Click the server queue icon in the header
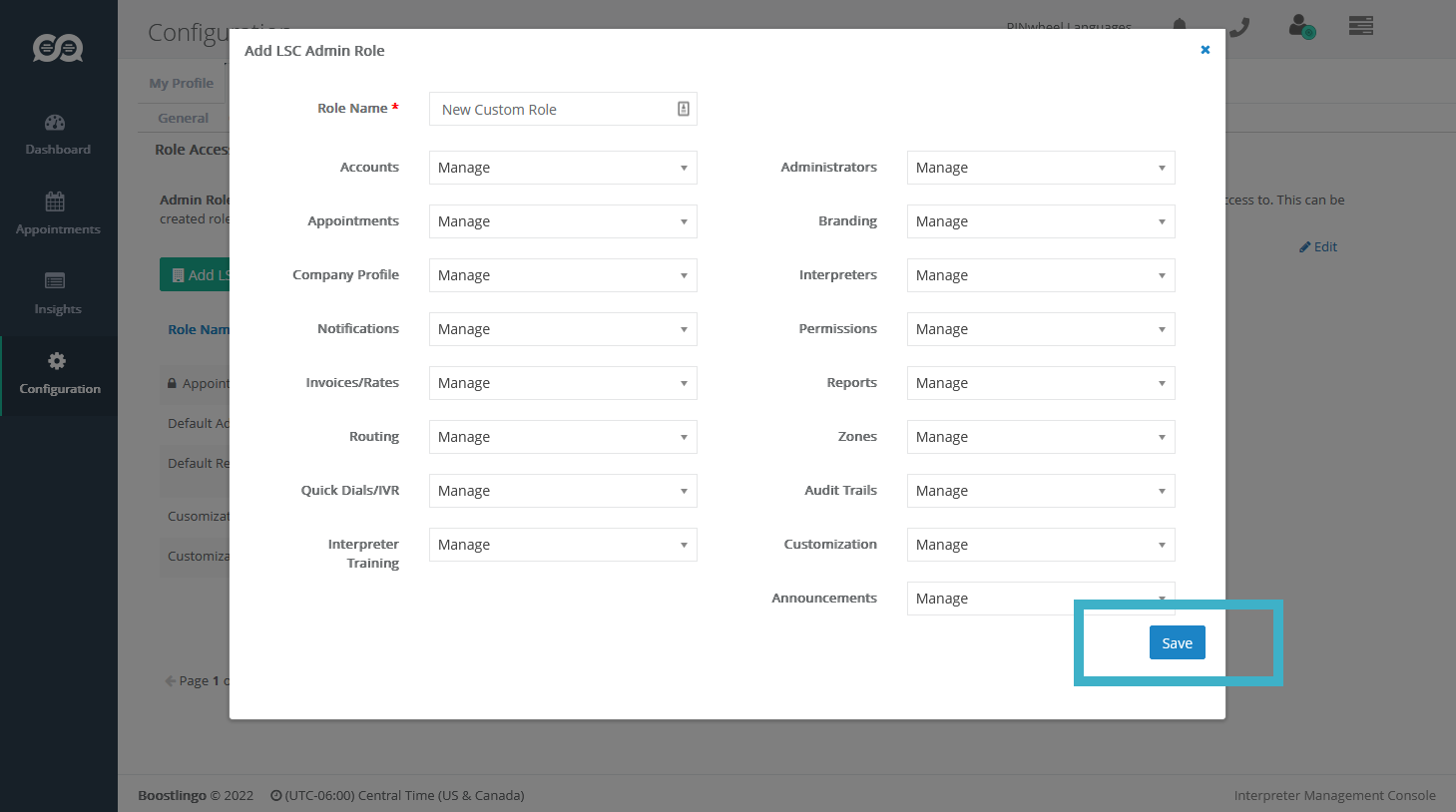The width and height of the screenshot is (1456, 812). 1361,26
